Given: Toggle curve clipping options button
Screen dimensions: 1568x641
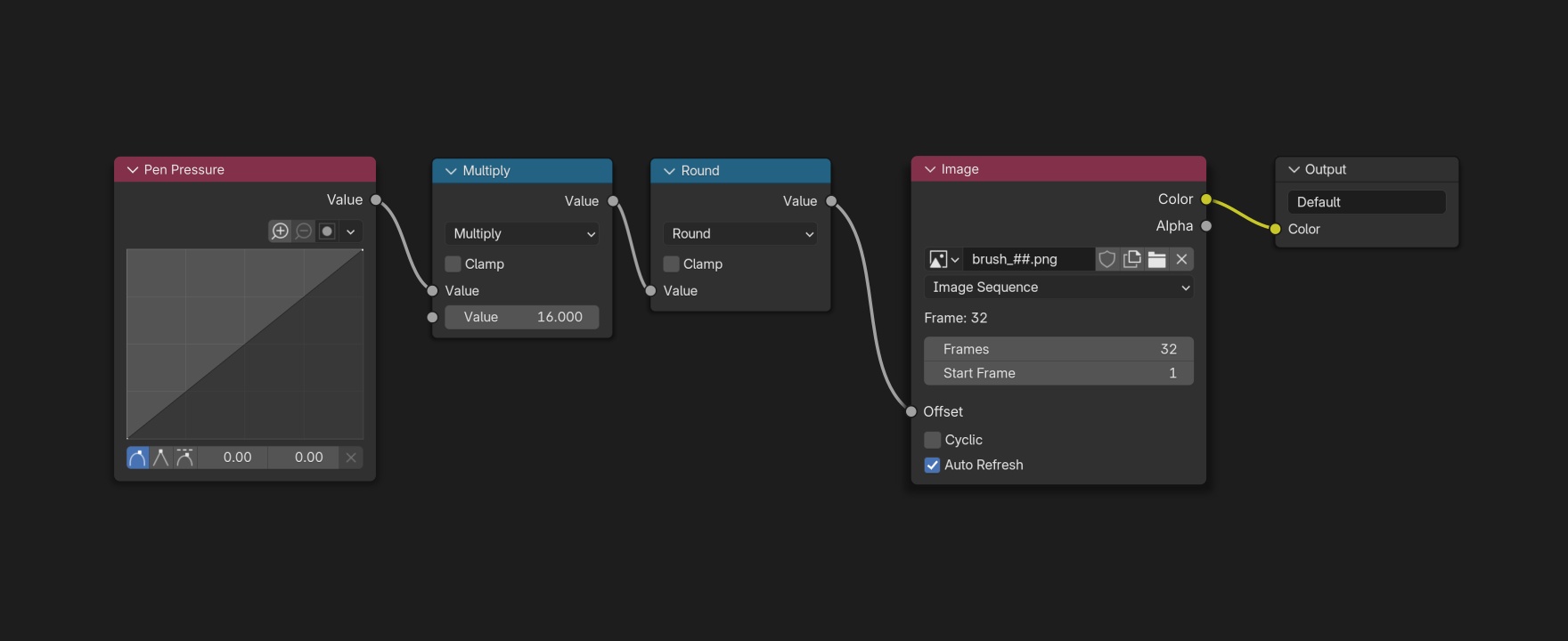Looking at the screenshot, I should pyautogui.click(x=327, y=231).
